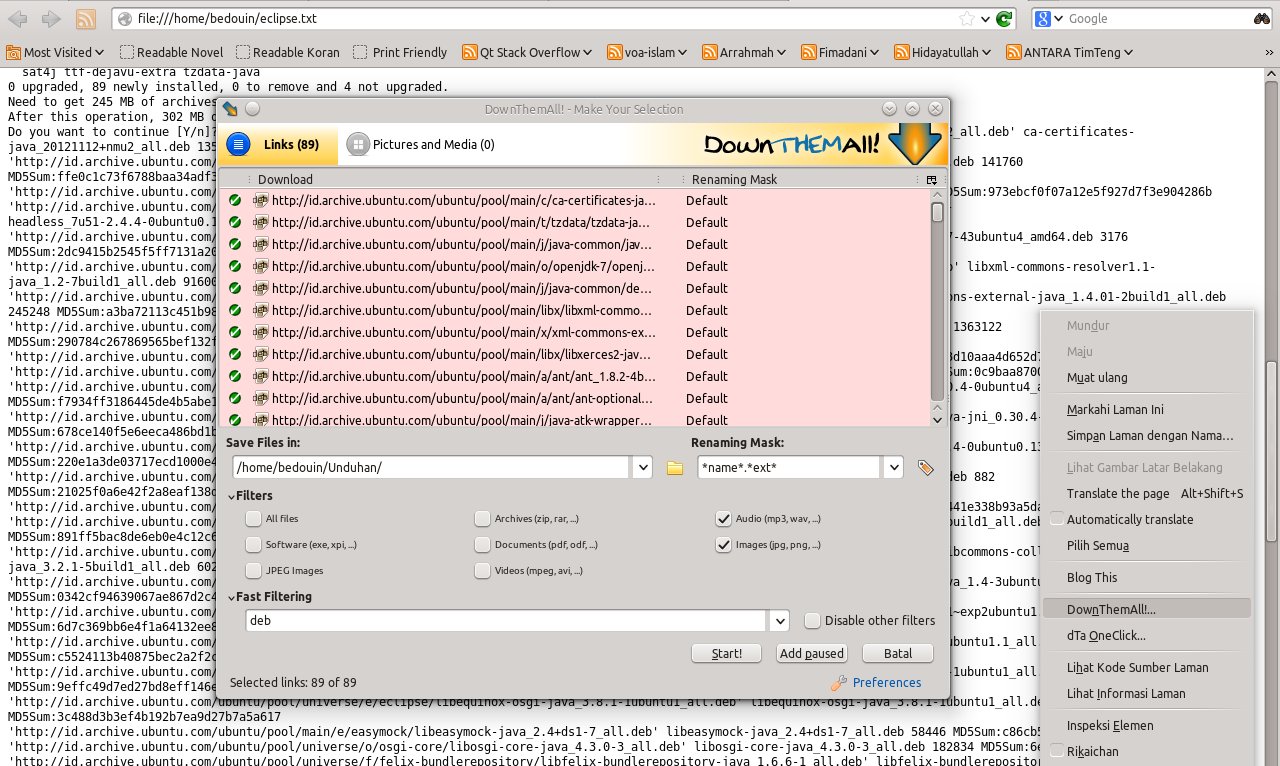Open the Fast Filtering history dropdown arrow
Viewport: 1280px width, 766px height.
tap(780, 620)
